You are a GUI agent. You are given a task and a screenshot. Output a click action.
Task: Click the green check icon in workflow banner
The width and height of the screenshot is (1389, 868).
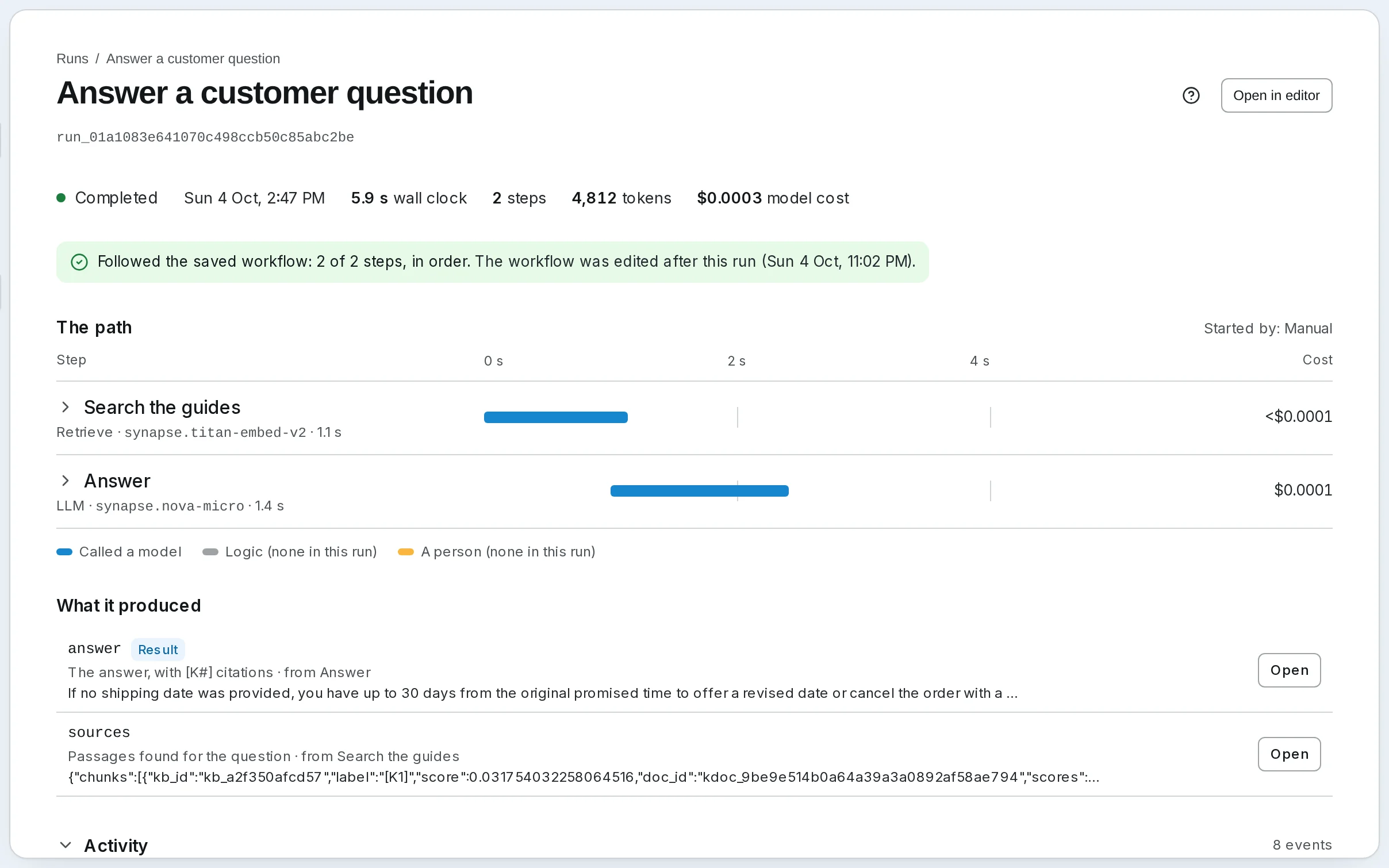(79, 262)
